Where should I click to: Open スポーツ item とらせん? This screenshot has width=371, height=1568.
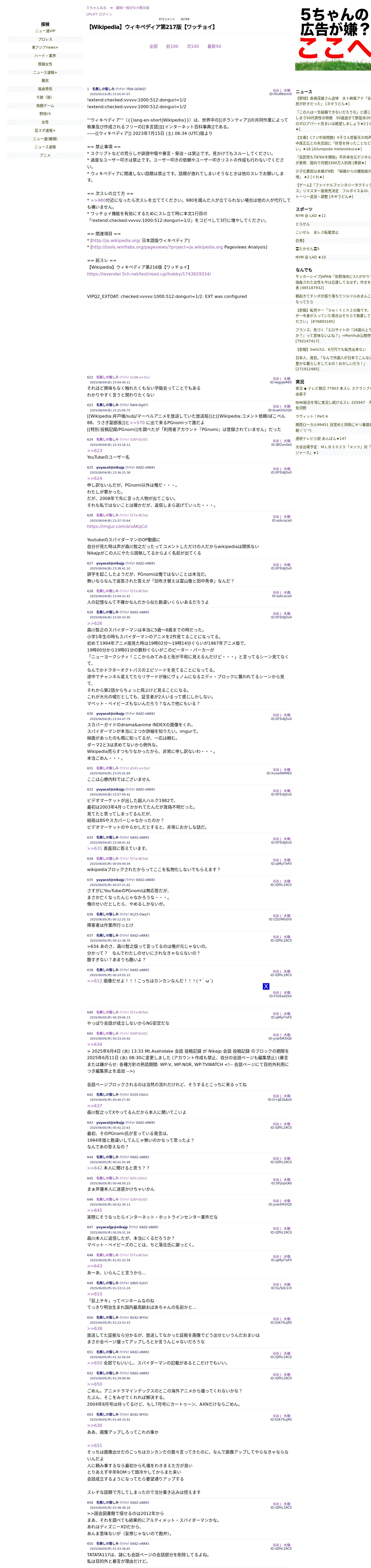point(302,224)
